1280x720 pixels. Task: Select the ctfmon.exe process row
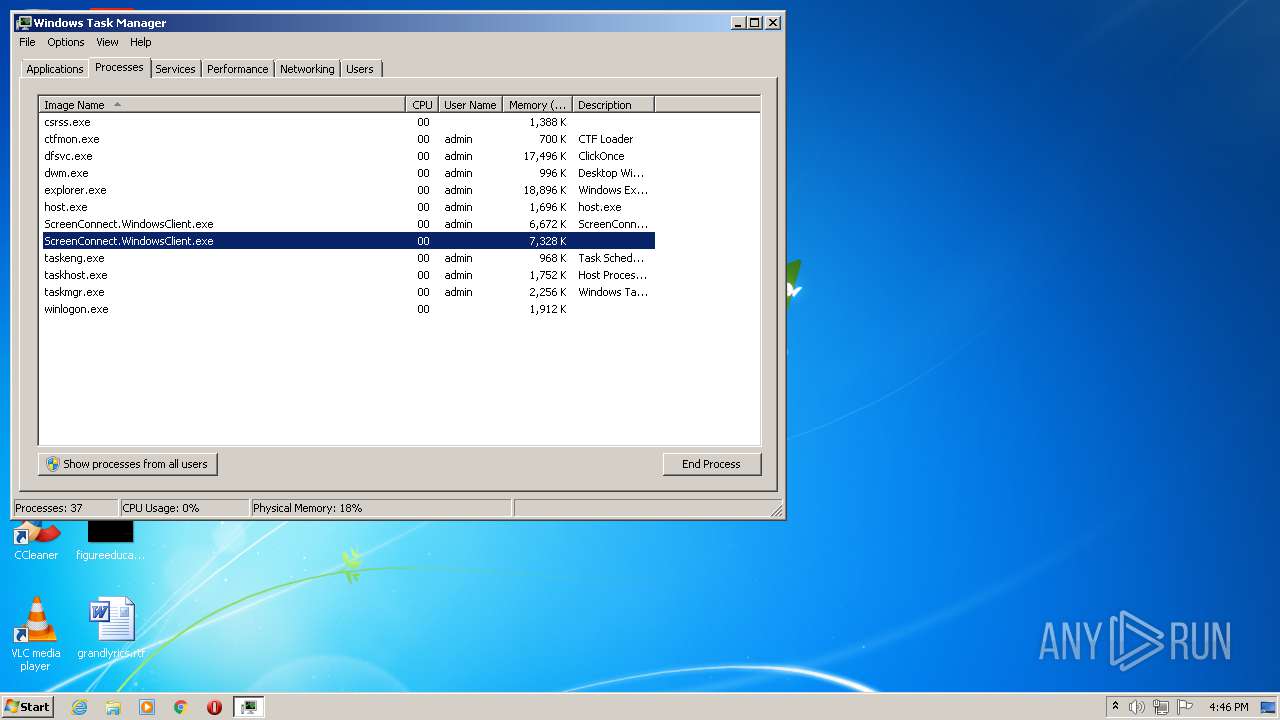347,139
